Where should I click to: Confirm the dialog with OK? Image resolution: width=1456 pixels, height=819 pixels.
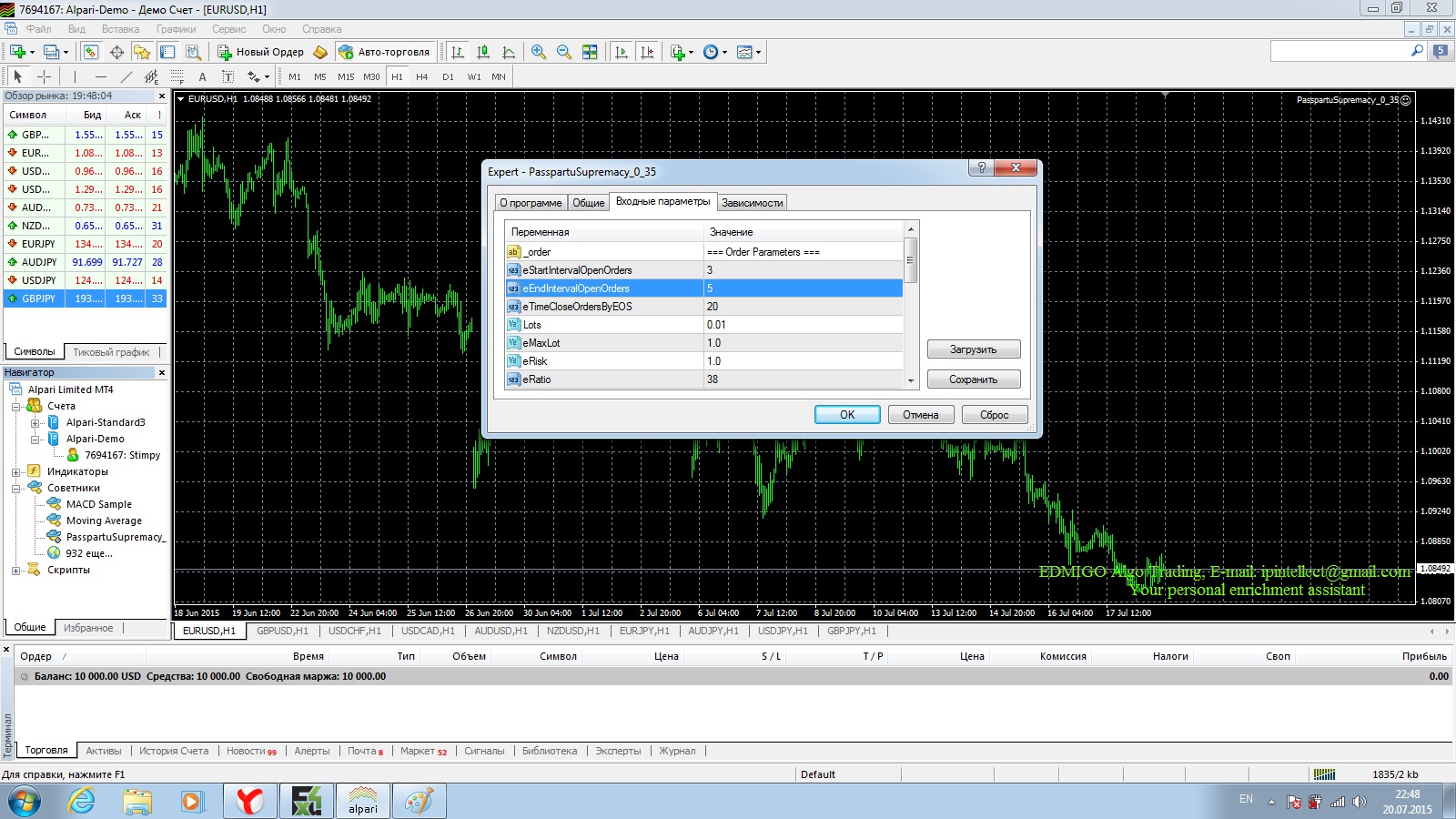click(x=847, y=414)
